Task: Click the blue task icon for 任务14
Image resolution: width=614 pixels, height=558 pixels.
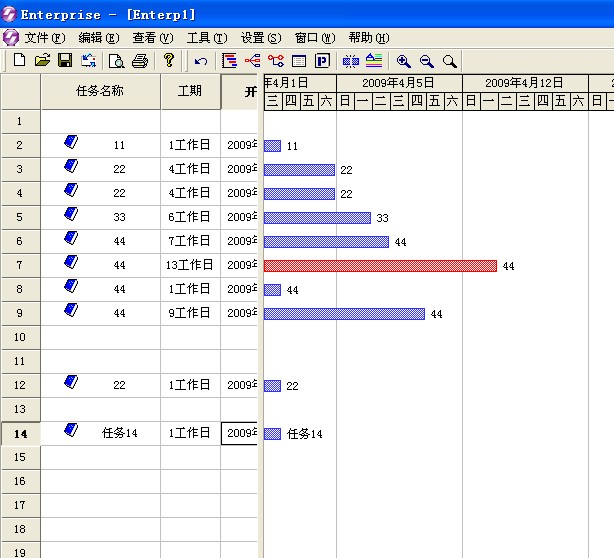Action: (71, 430)
